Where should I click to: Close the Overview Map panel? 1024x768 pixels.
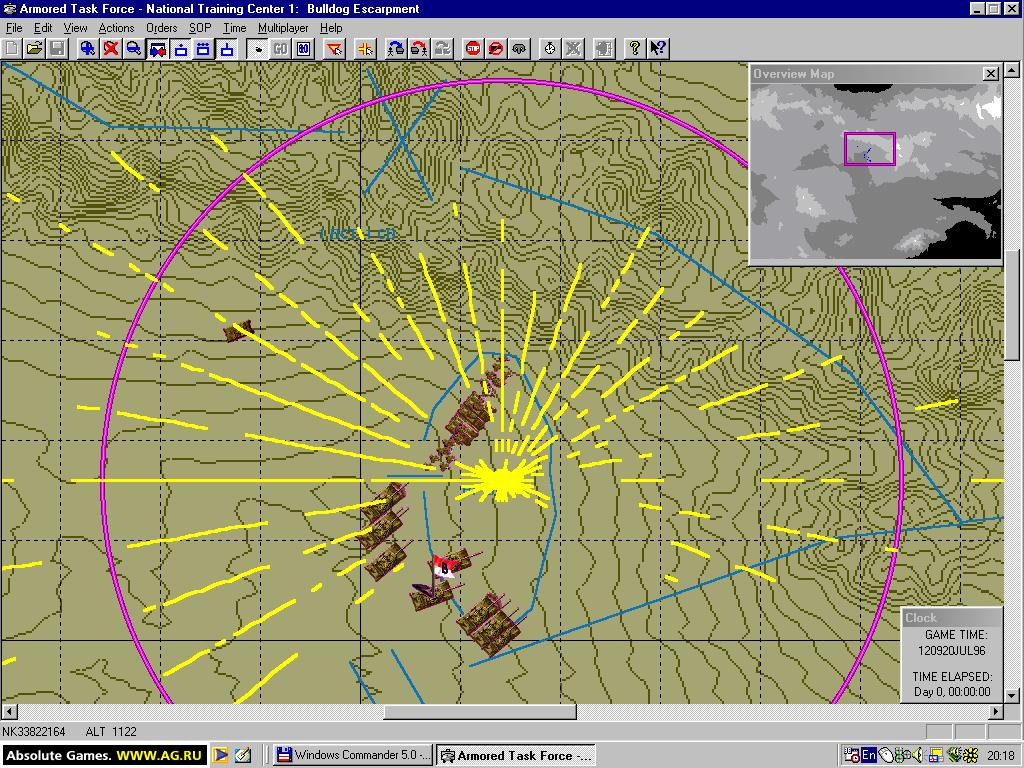990,74
